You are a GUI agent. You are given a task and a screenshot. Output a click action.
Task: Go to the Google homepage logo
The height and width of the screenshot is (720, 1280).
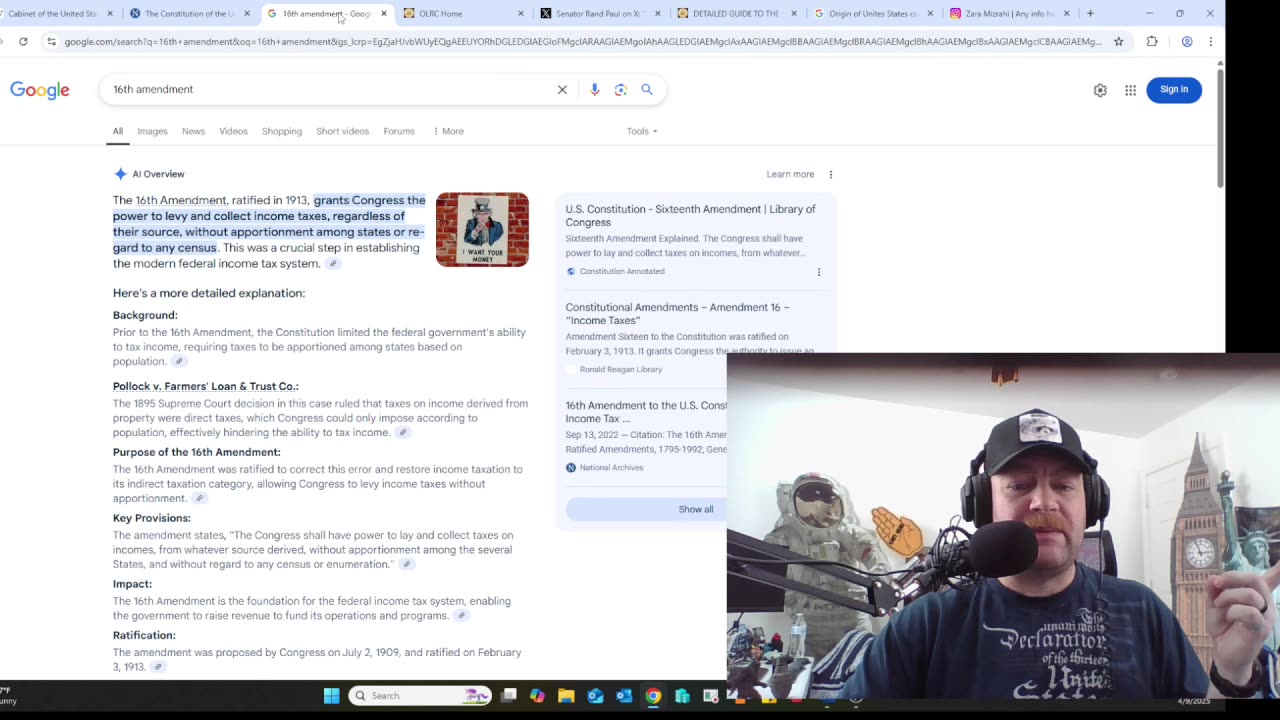click(x=40, y=90)
